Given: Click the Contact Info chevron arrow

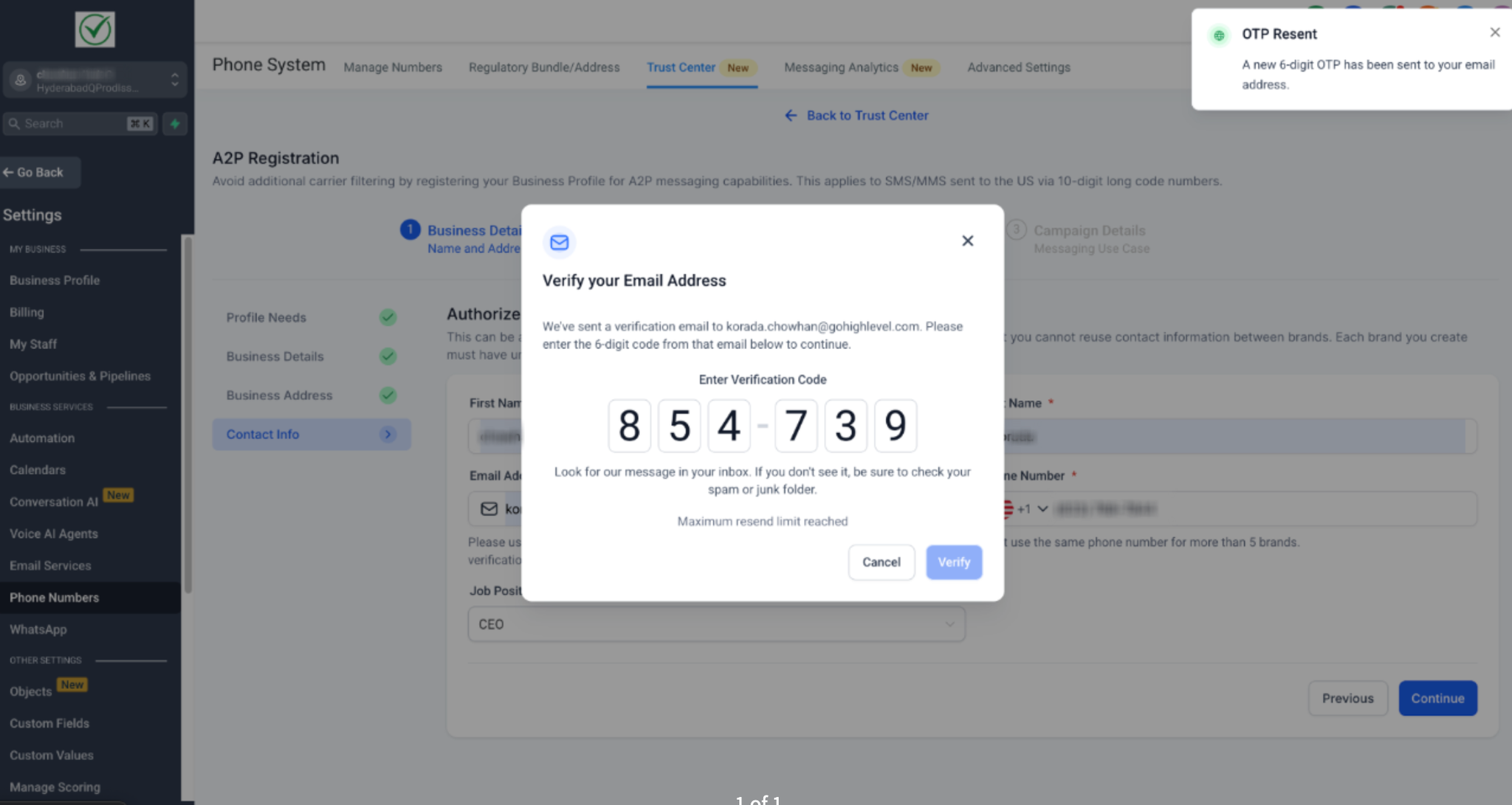Looking at the screenshot, I should [388, 434].
